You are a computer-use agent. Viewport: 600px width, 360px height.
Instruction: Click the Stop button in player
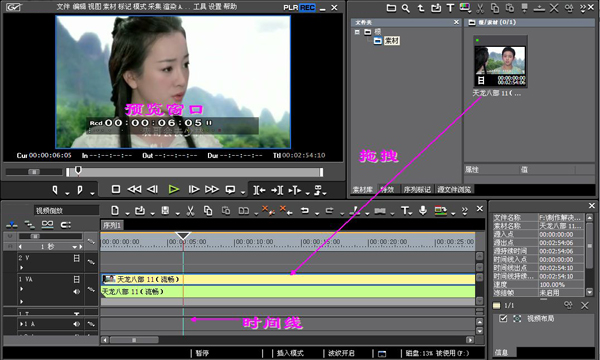click(116, 189)
